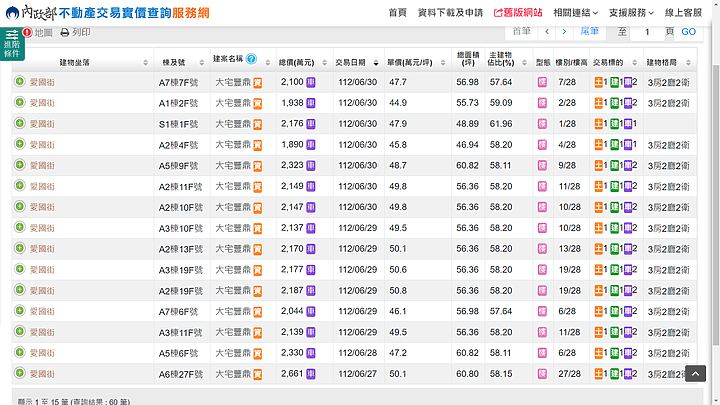The image size is (720, 405).
Task: Click the 內政部 site logo
Action: (107, 13)
